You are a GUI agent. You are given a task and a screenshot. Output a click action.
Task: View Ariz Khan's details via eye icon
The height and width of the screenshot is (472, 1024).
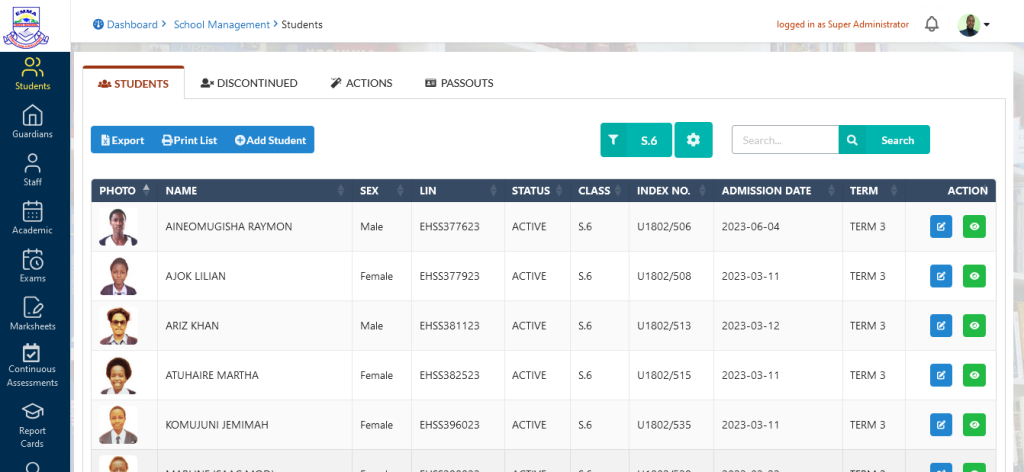(974, 326)
